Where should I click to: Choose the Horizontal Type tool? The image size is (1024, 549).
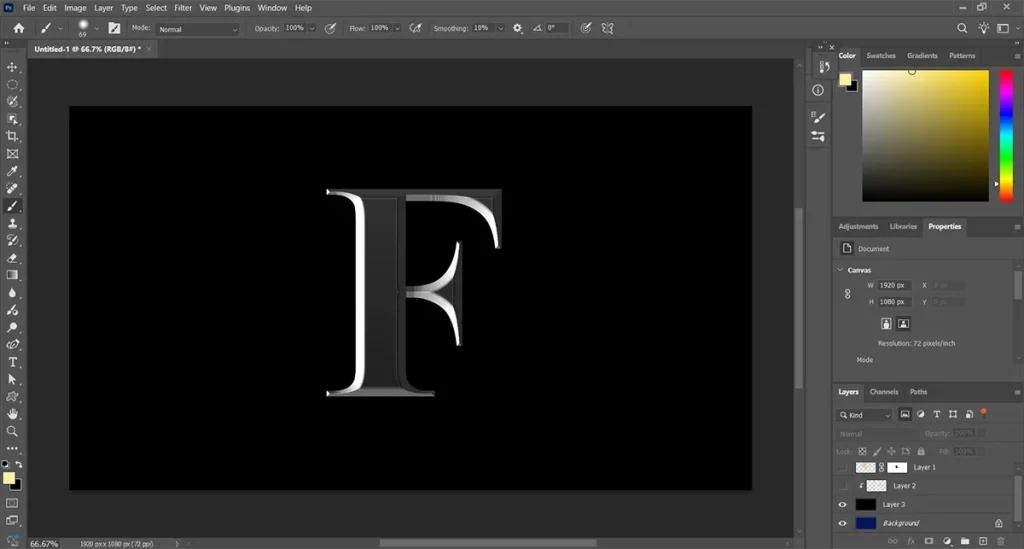pyautogui.click(x=13, y=362)
